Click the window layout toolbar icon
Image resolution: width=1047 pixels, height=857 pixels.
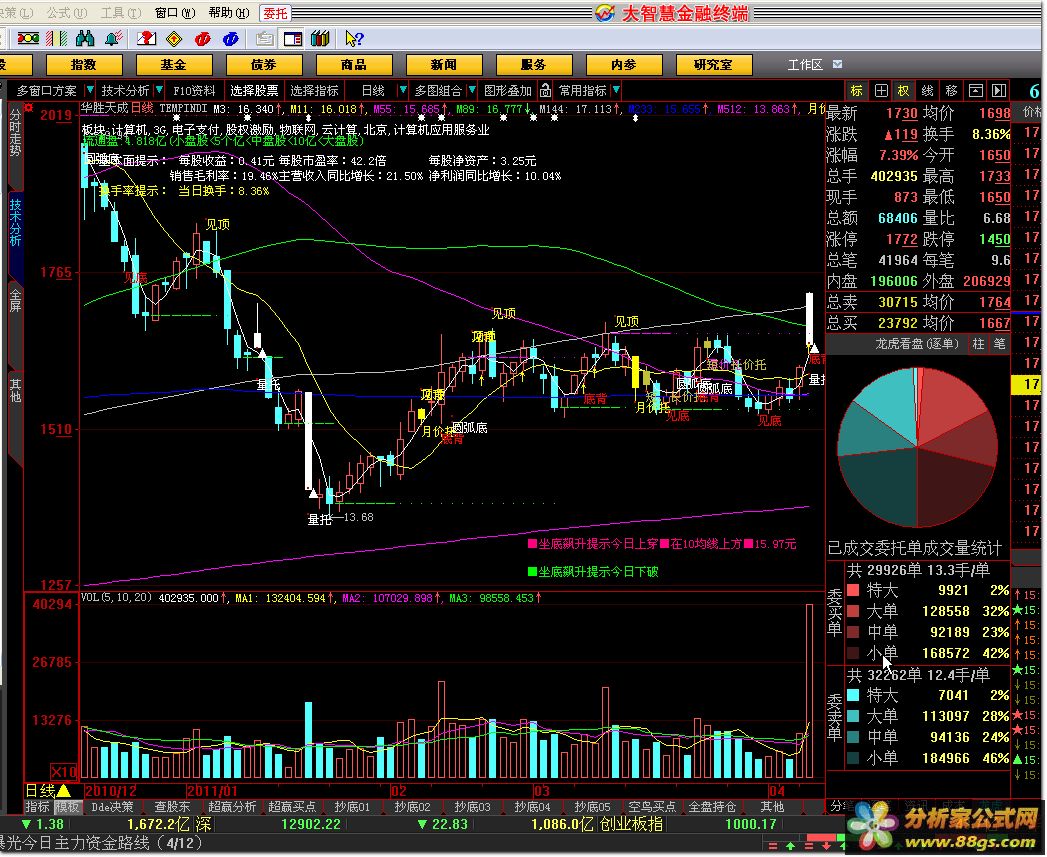(x=292, y=39)
